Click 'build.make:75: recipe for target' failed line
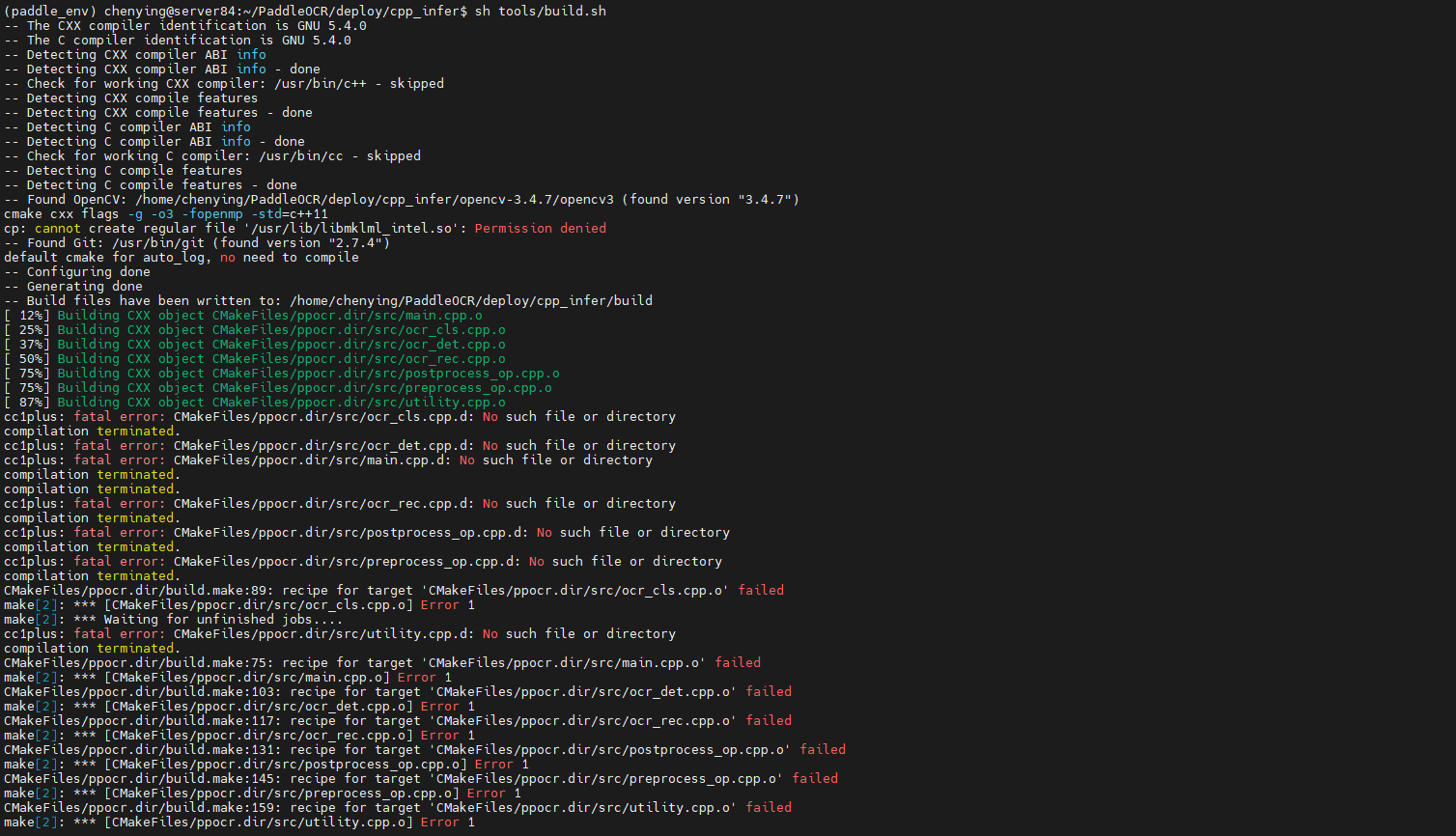 click(x=382, y=662)
